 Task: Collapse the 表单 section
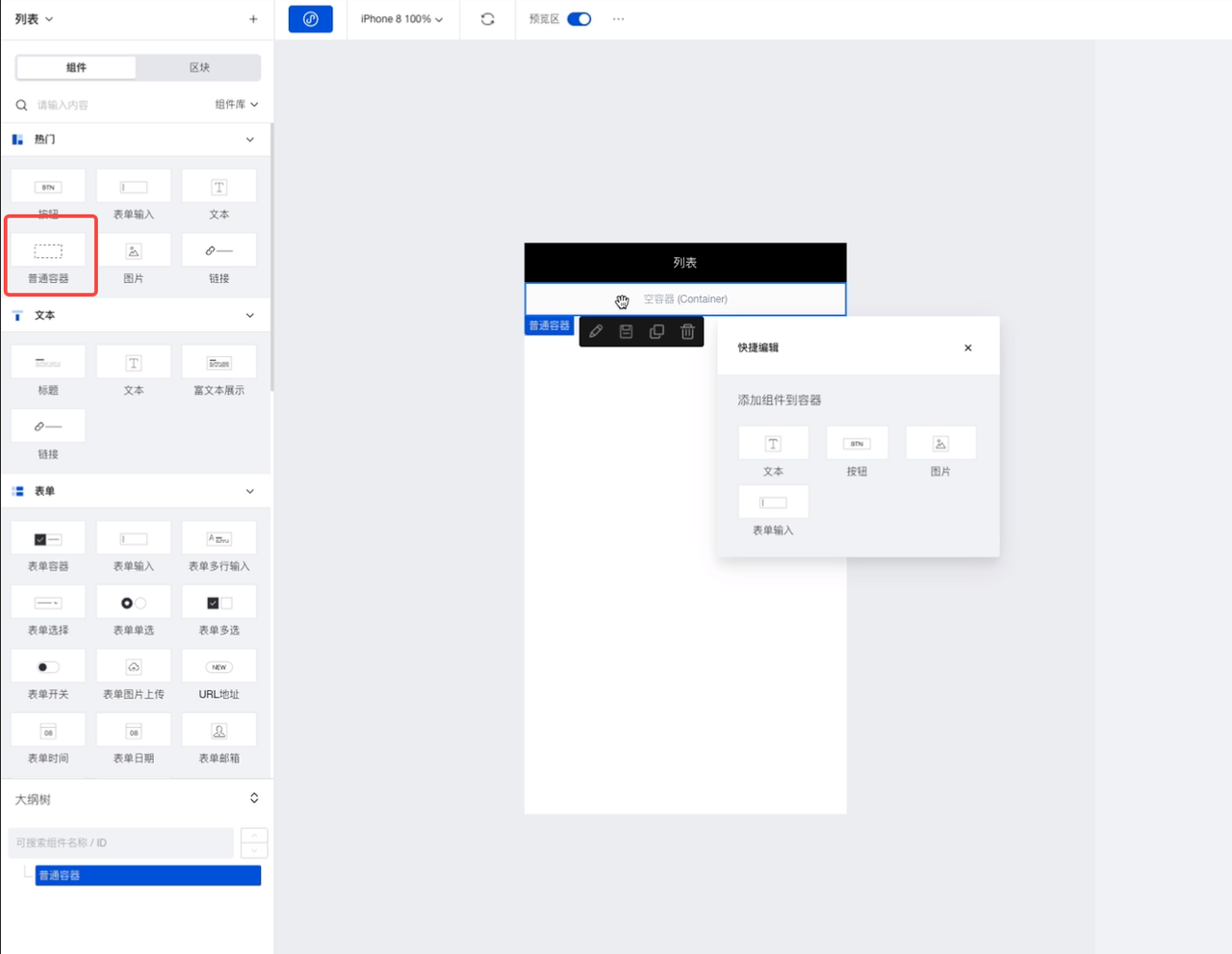pyautogui.click(x=250, y=491)
